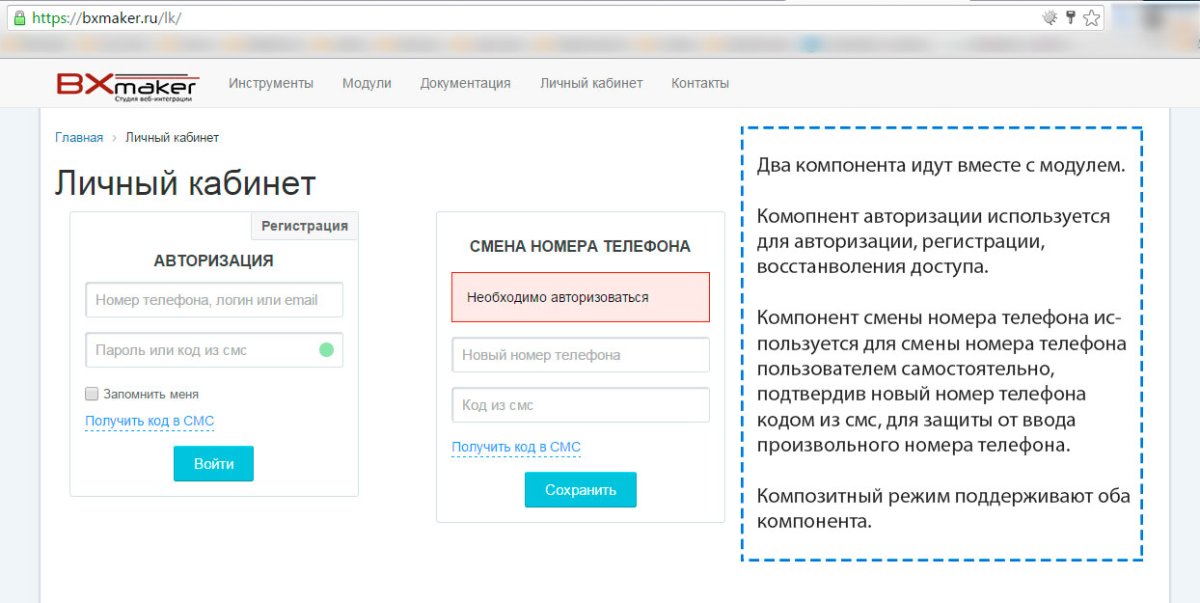Click the bug-shaped browser extension icon
1200x603 pixels.
coord(1051,17)
